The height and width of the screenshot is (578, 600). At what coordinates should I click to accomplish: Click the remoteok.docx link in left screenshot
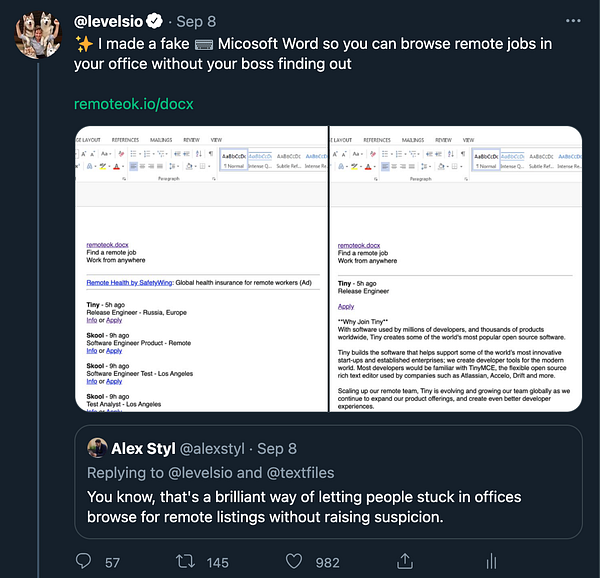point(107,245)
